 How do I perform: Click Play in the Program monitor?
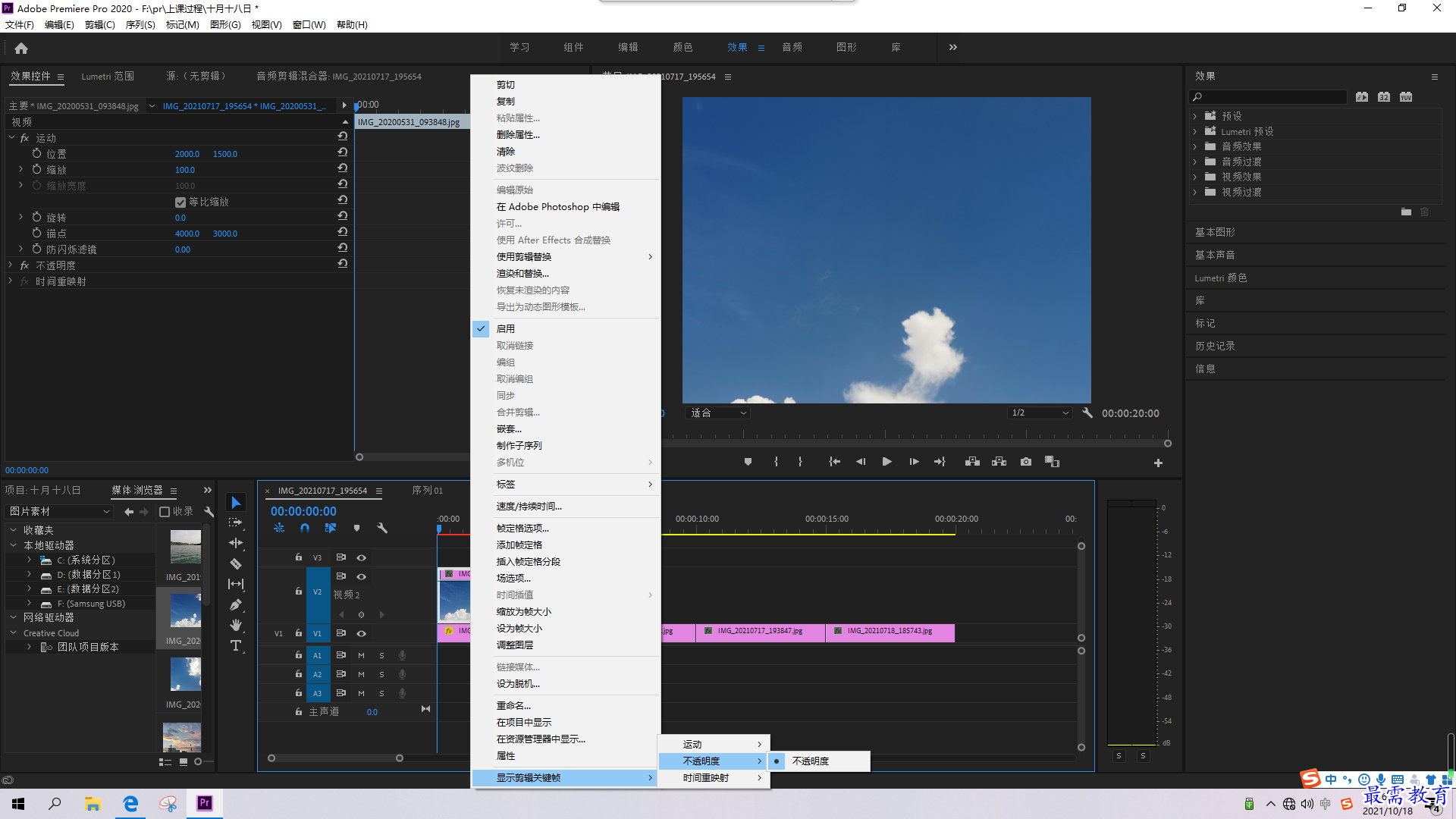pos(886,462)
